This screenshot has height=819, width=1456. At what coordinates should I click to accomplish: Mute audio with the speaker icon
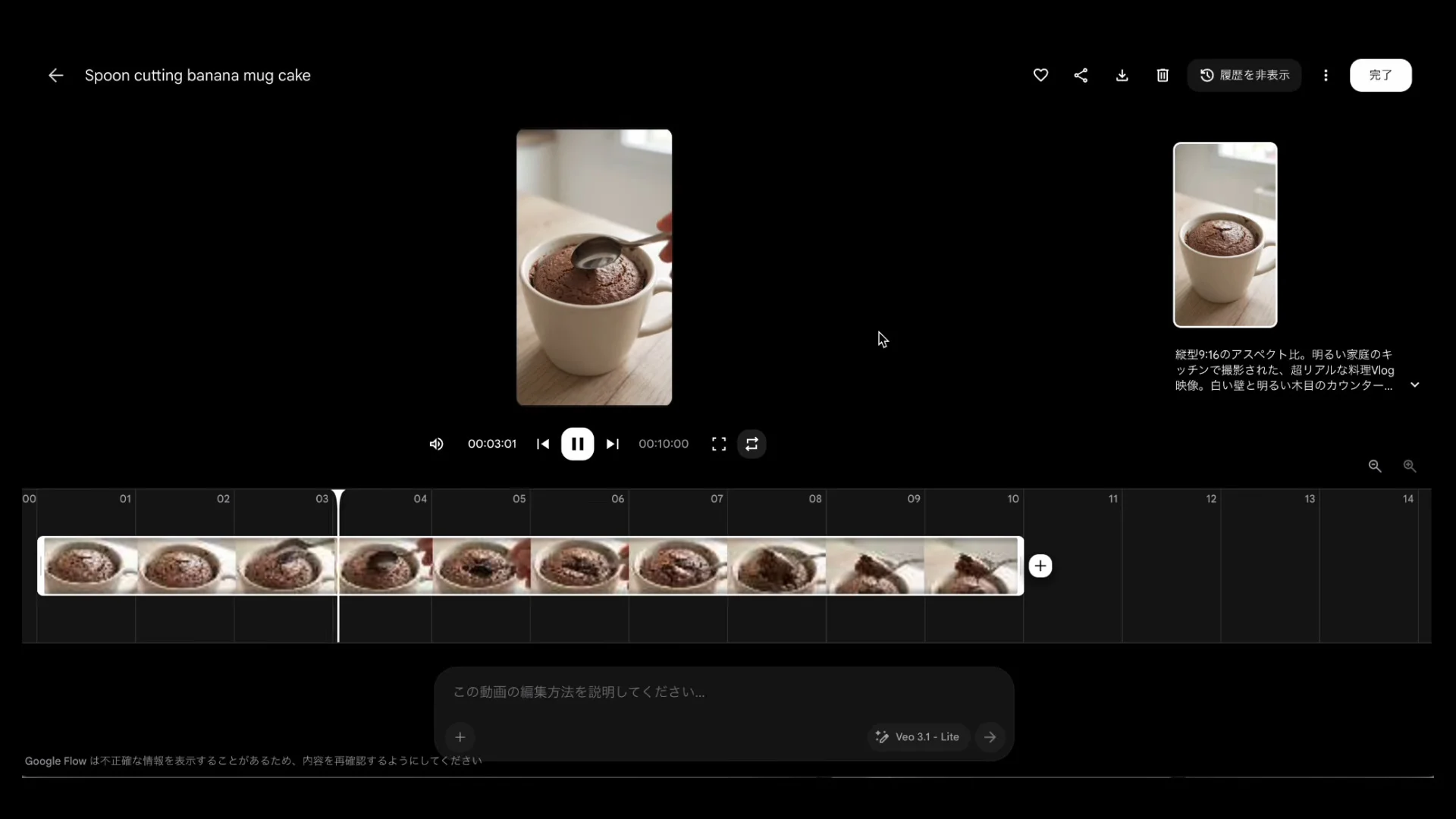tap(436, 444)
